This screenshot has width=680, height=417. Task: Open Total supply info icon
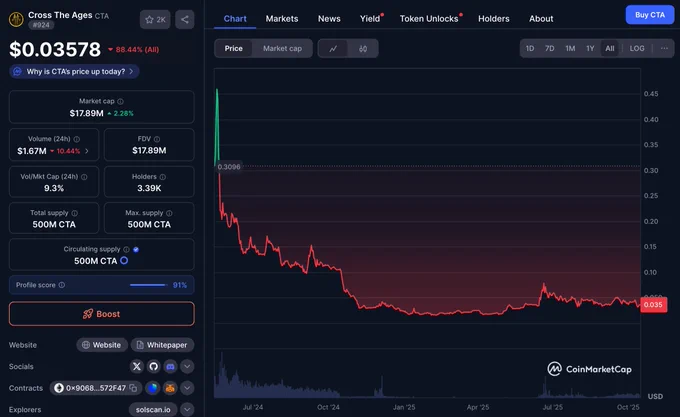(x=75, y=213)
